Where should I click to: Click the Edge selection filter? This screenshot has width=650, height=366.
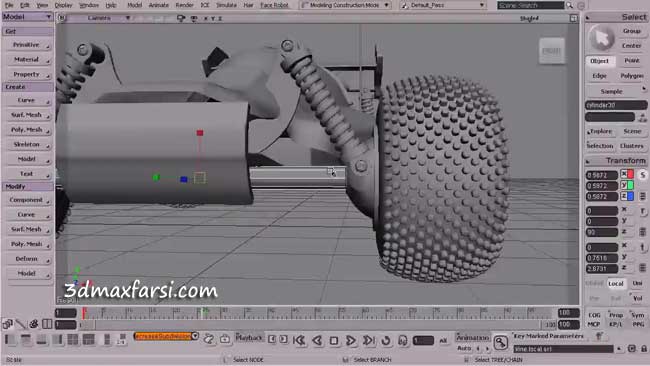[x=599, y=76]
